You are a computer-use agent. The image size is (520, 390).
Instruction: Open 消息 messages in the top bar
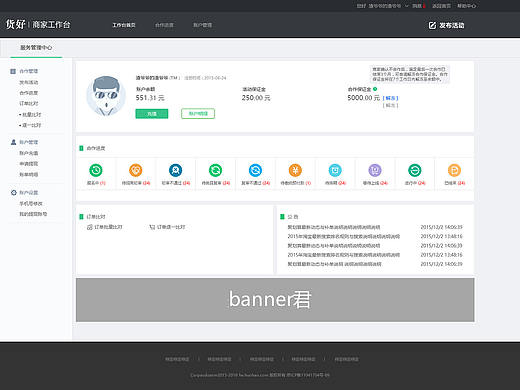417,6
